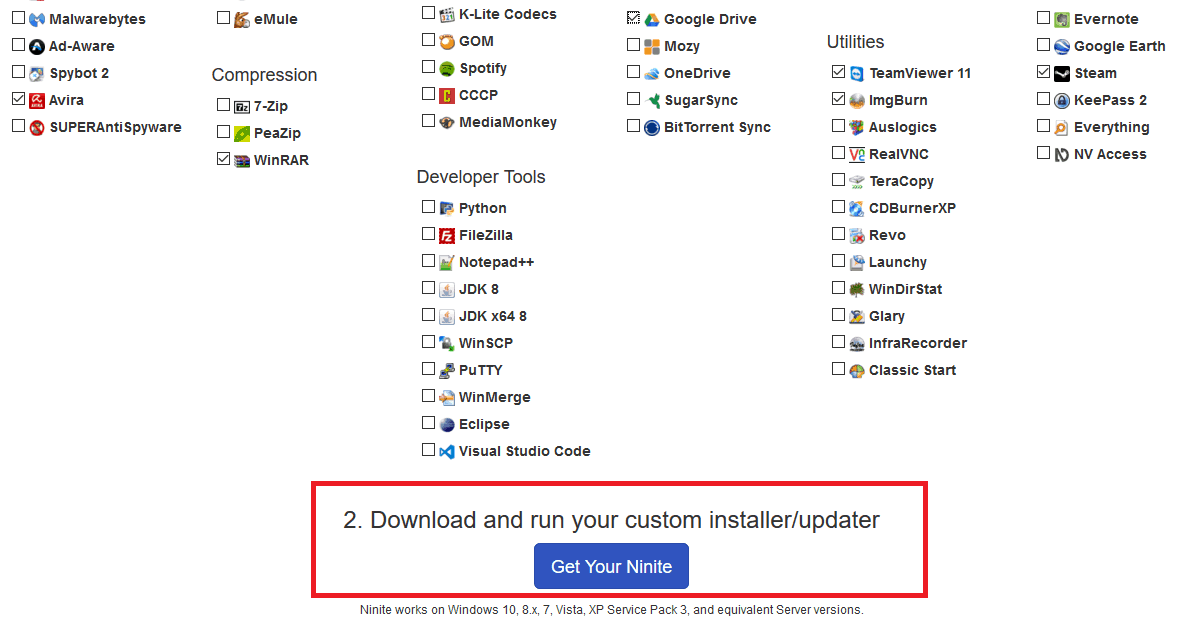The height and width of the screenshot is (627, 1185).
Task: Click the FileZilla red icon
Action: (x=447, y=236)
